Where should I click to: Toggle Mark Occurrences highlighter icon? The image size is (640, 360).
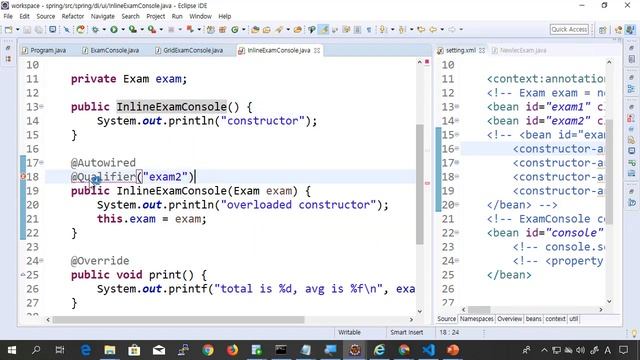tap(324, 29)
